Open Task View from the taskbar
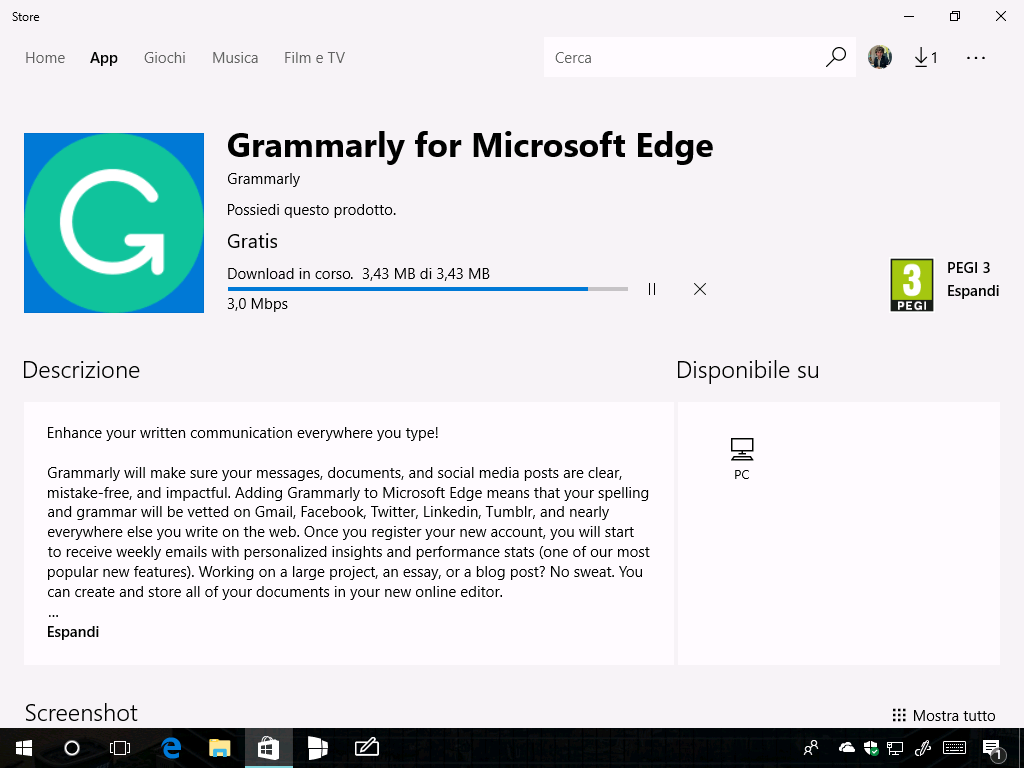 (x=120, y=748)
